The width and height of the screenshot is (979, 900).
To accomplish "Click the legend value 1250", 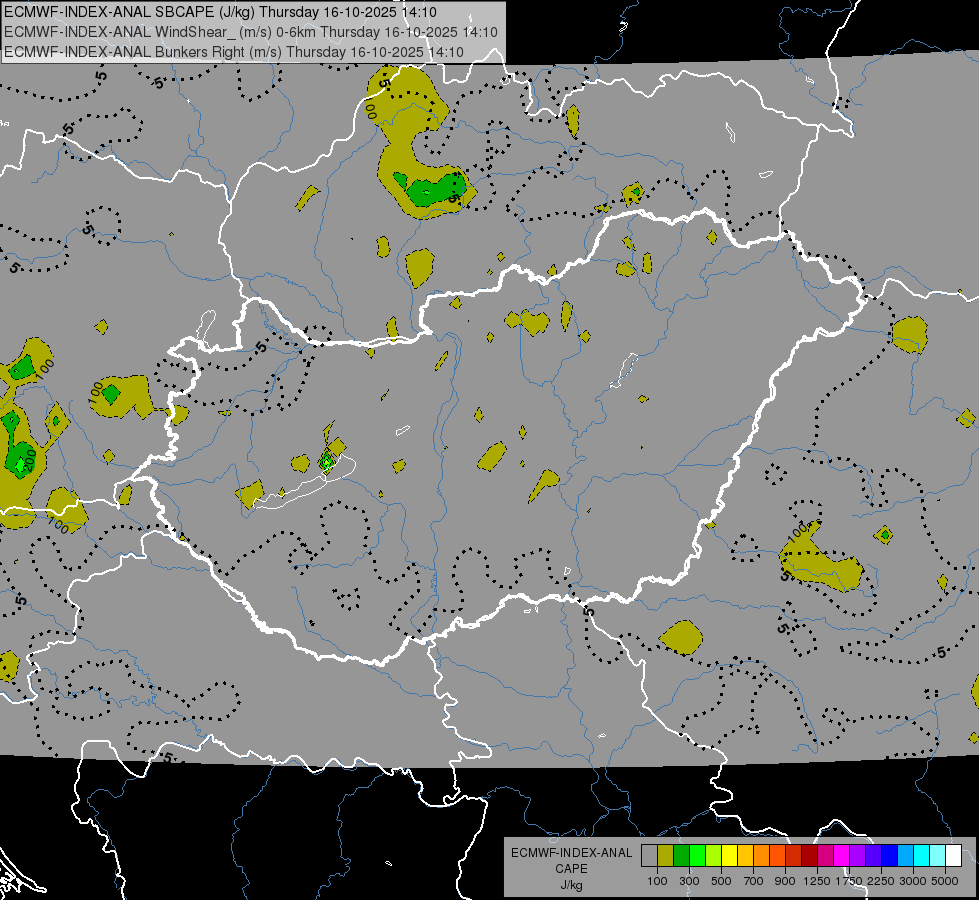I will click(x=817, y=881).
